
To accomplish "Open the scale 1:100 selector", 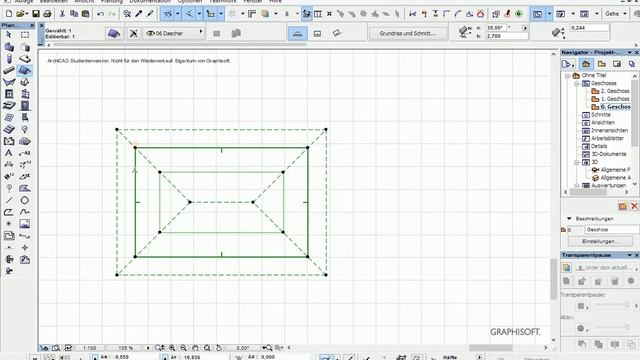I will point(89,348).
